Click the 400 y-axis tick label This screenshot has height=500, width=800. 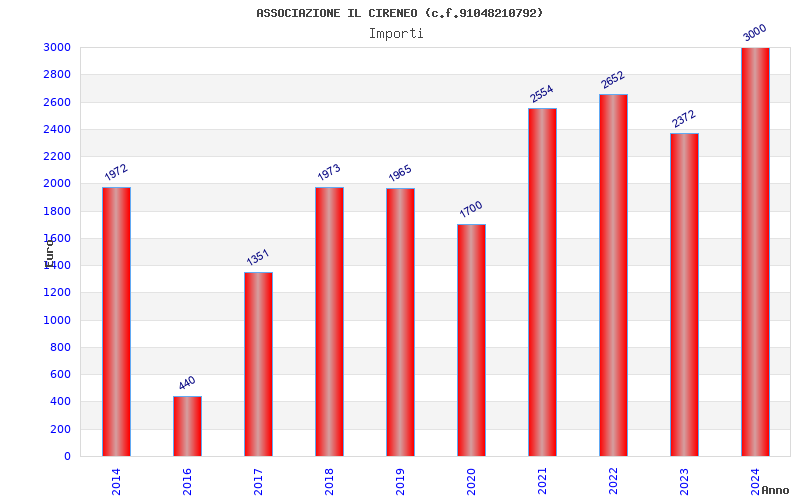(60, 402)
